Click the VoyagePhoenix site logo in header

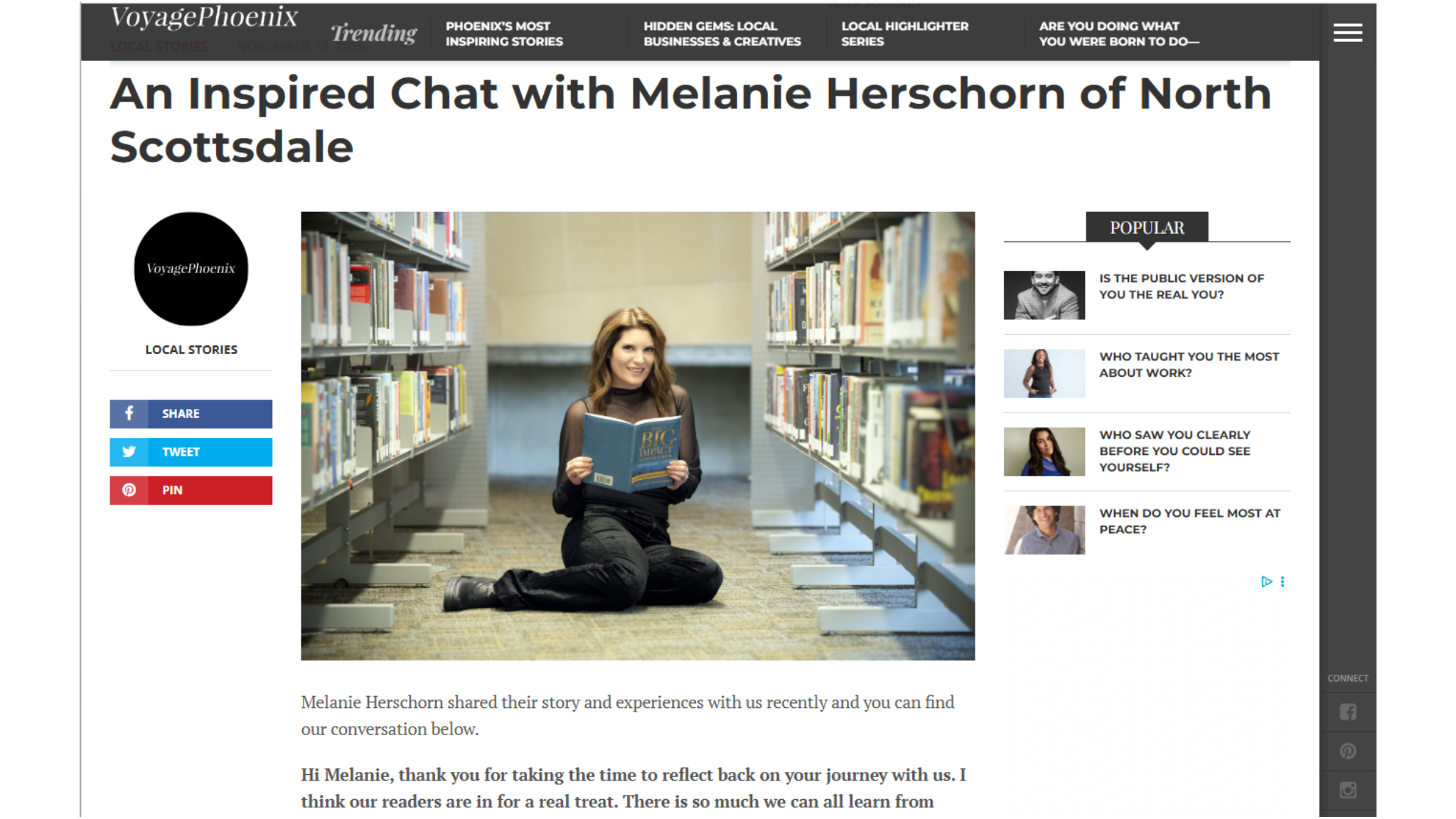point(204,17)
